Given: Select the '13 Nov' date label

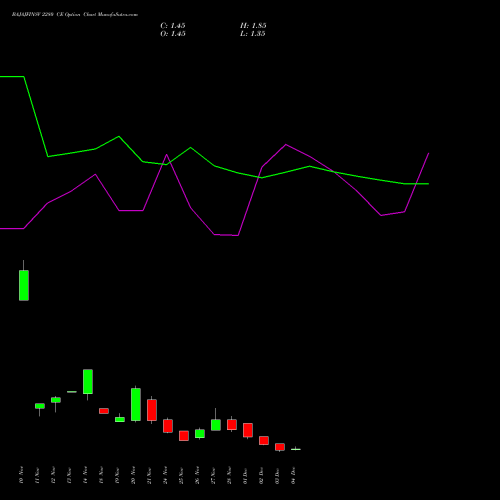Looking at the screenshot, I should click(69, 475).
